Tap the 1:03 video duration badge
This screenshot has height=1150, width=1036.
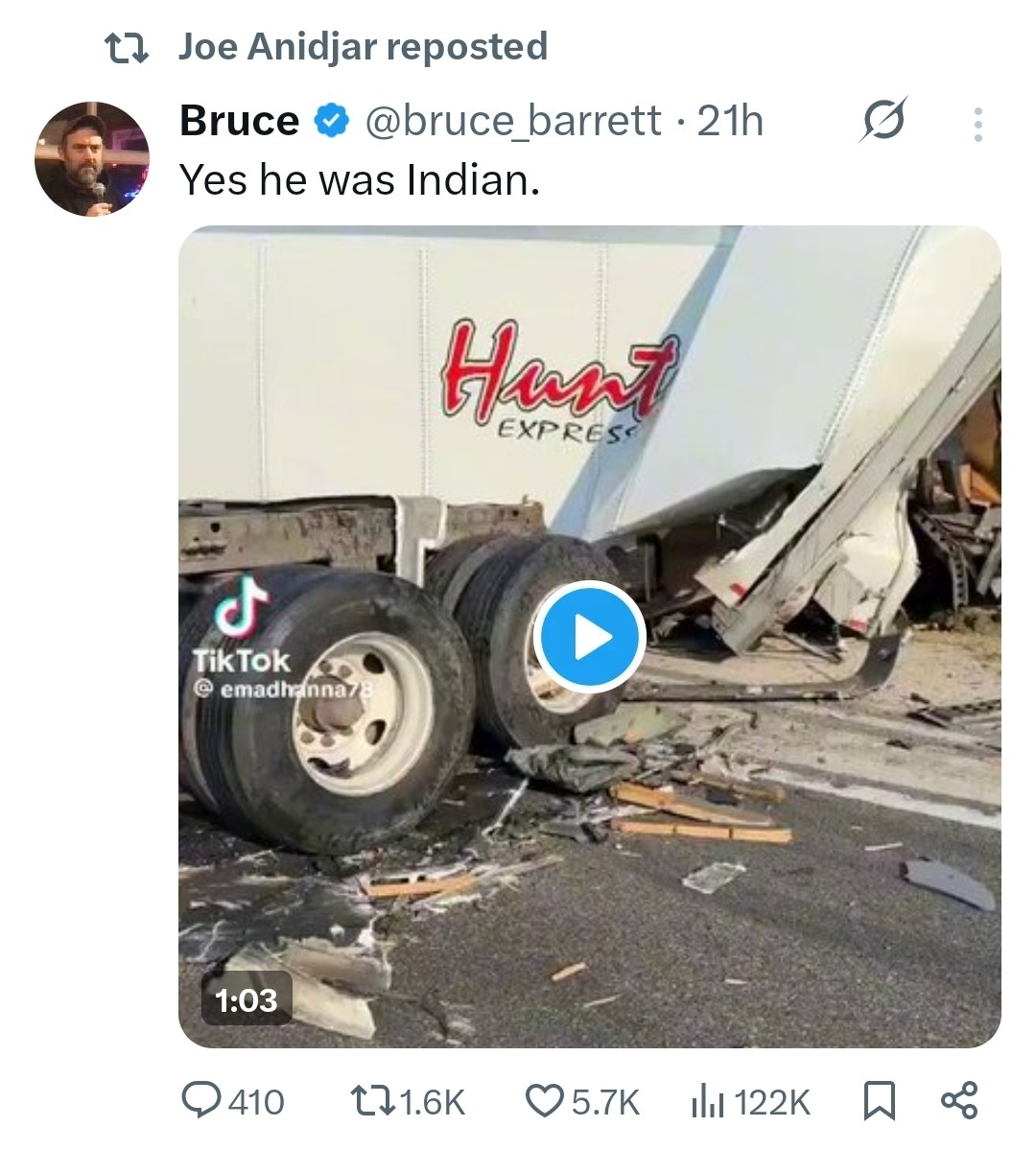[x=247, y=1000]
